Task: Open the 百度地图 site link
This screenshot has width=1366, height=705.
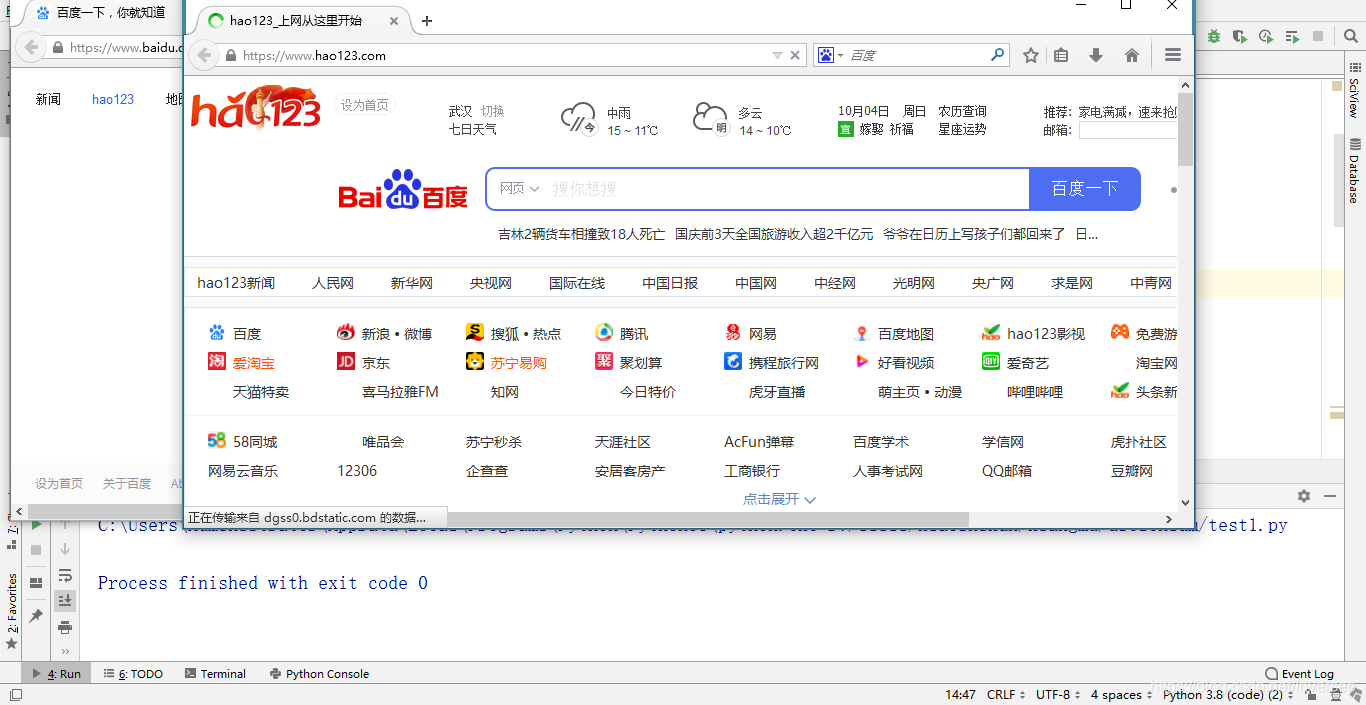Action: pyautogui.click(x=906, y=334)
